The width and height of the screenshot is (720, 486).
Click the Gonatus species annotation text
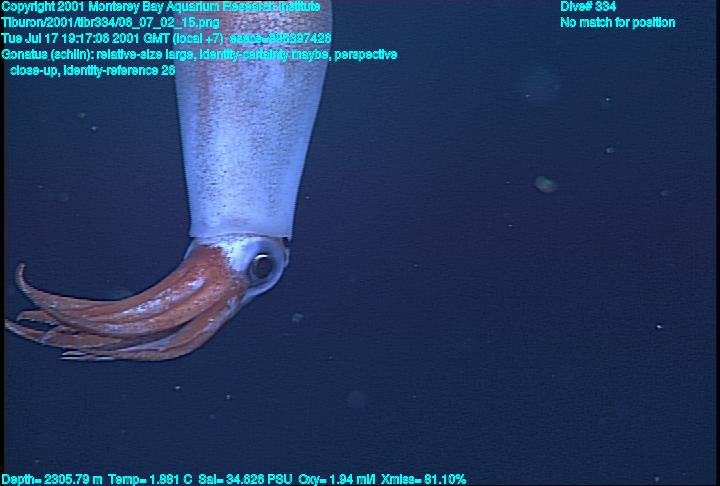pyautogui.click(x=46, y=55)
